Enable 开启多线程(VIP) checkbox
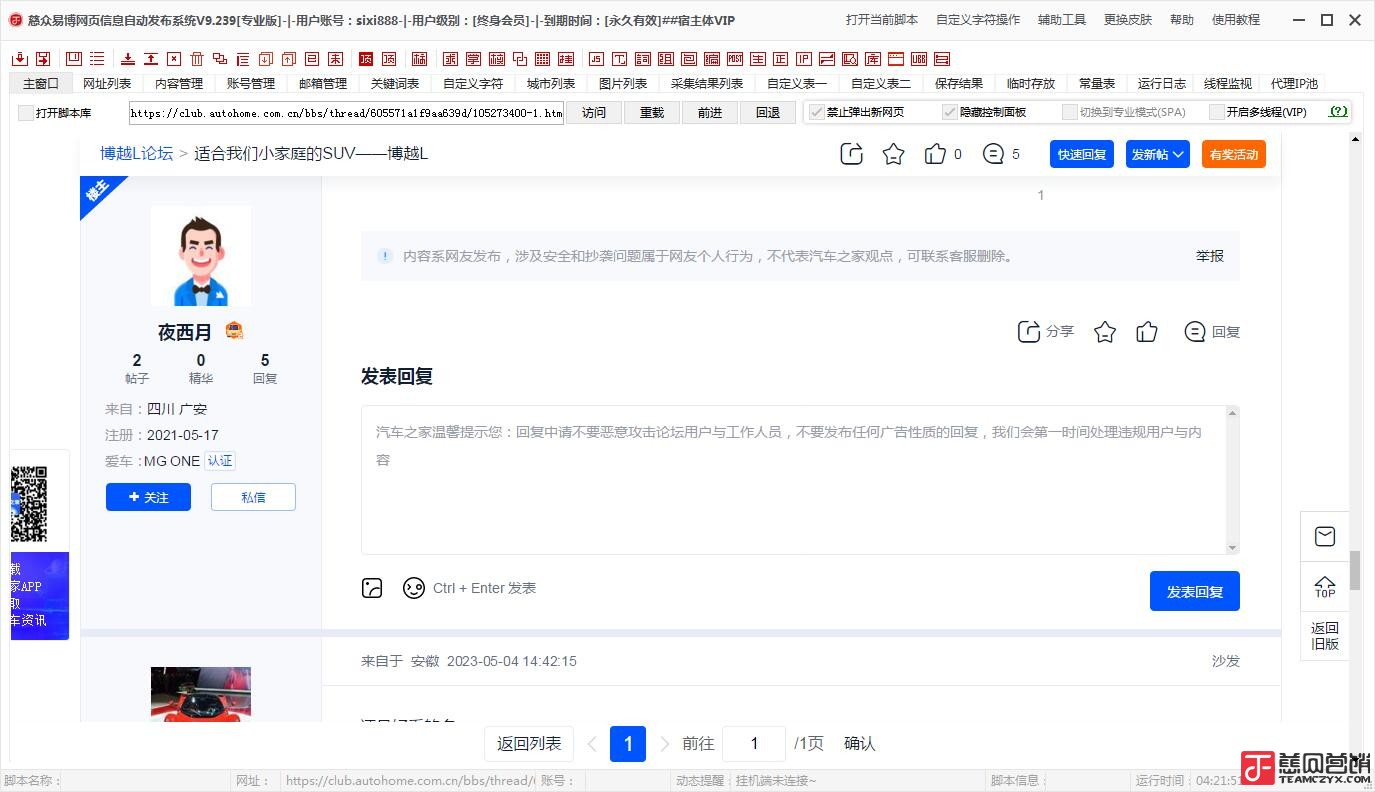The image size is (1375, 792). point(1217,112)
